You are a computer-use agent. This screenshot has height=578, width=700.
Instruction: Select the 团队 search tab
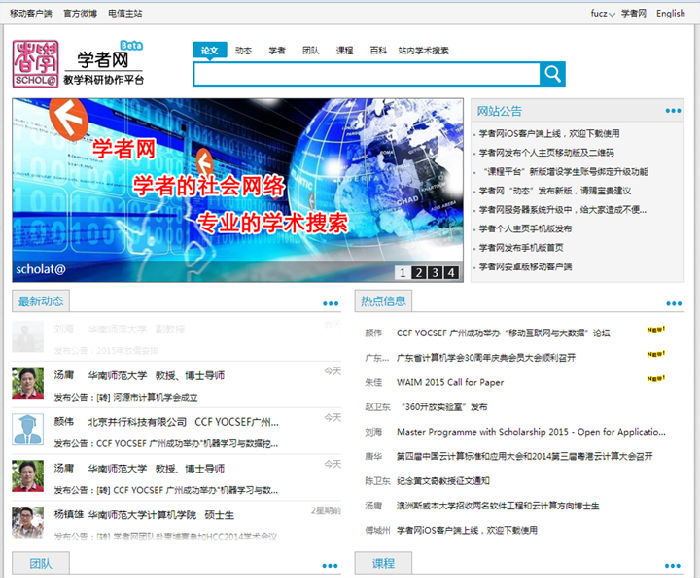pyautogui.click(x=310, y=50)
